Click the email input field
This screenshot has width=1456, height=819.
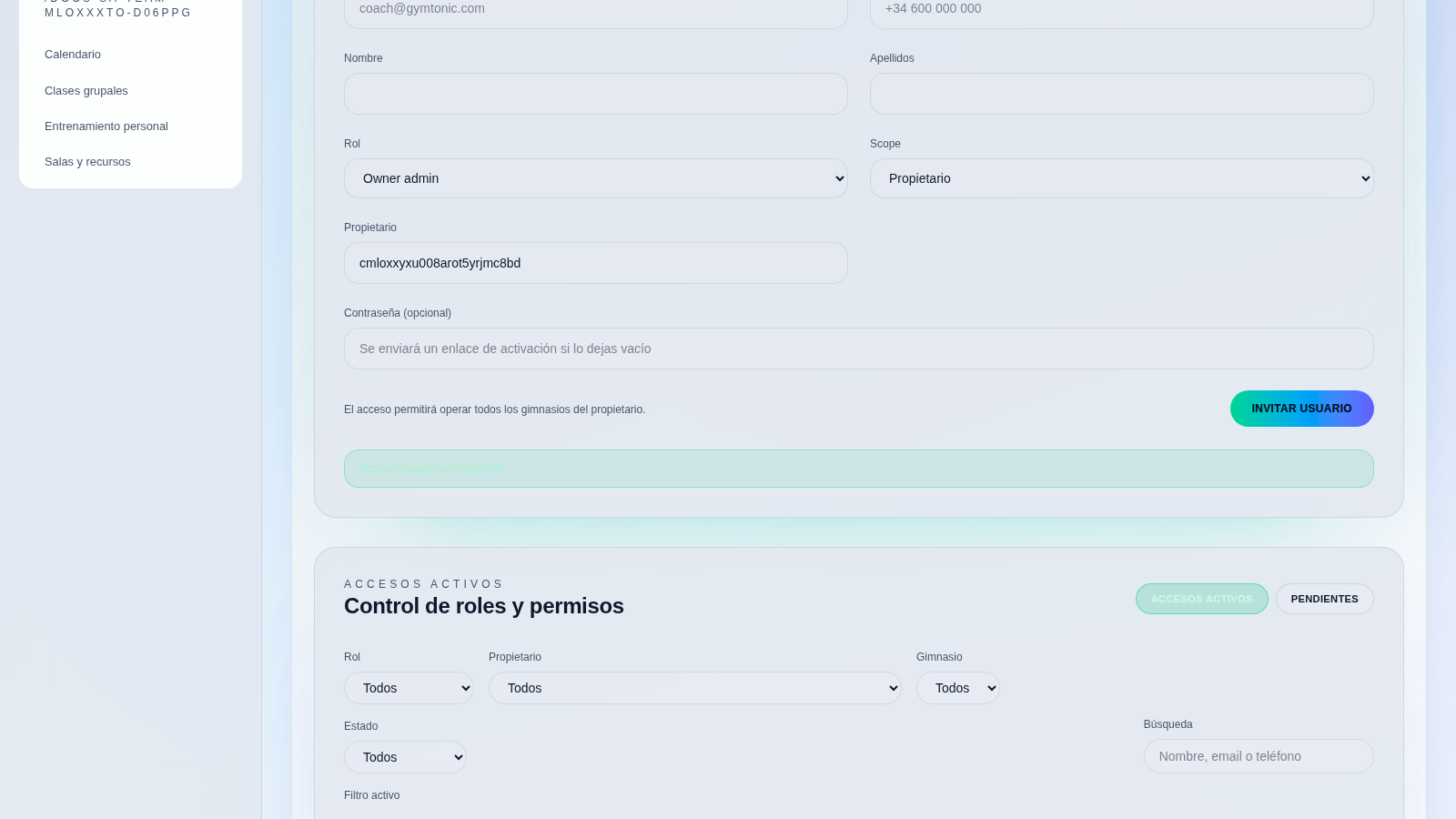595,11
